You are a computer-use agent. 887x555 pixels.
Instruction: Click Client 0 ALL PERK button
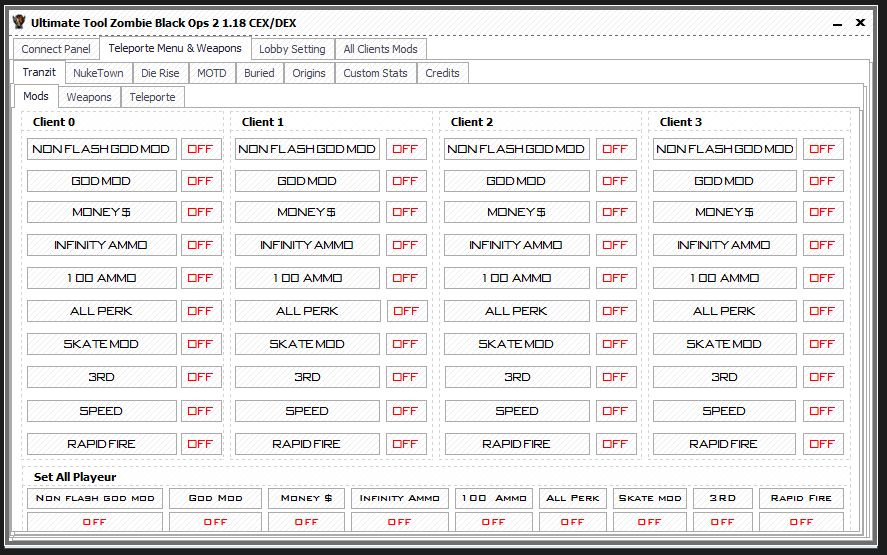coord(101,311)
